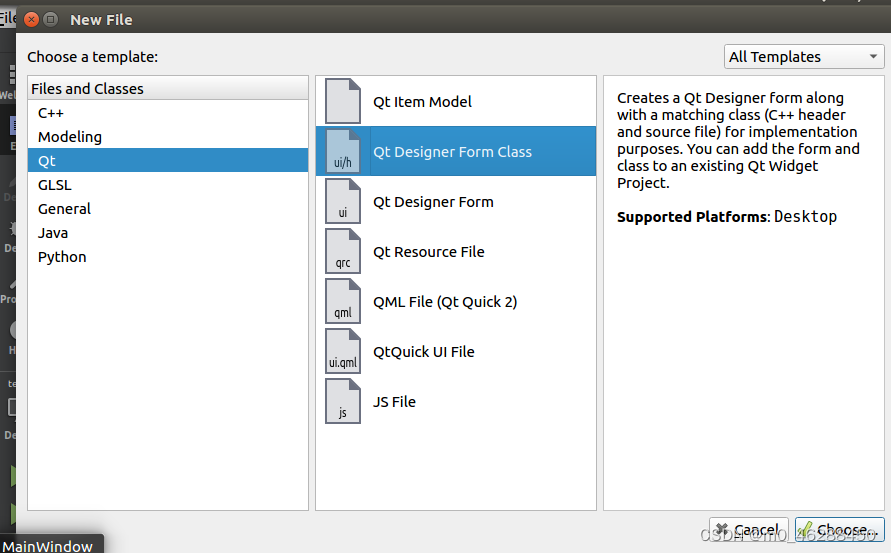Select the Java category
This screenshot has width=891, height=553.
click(168, 232)
